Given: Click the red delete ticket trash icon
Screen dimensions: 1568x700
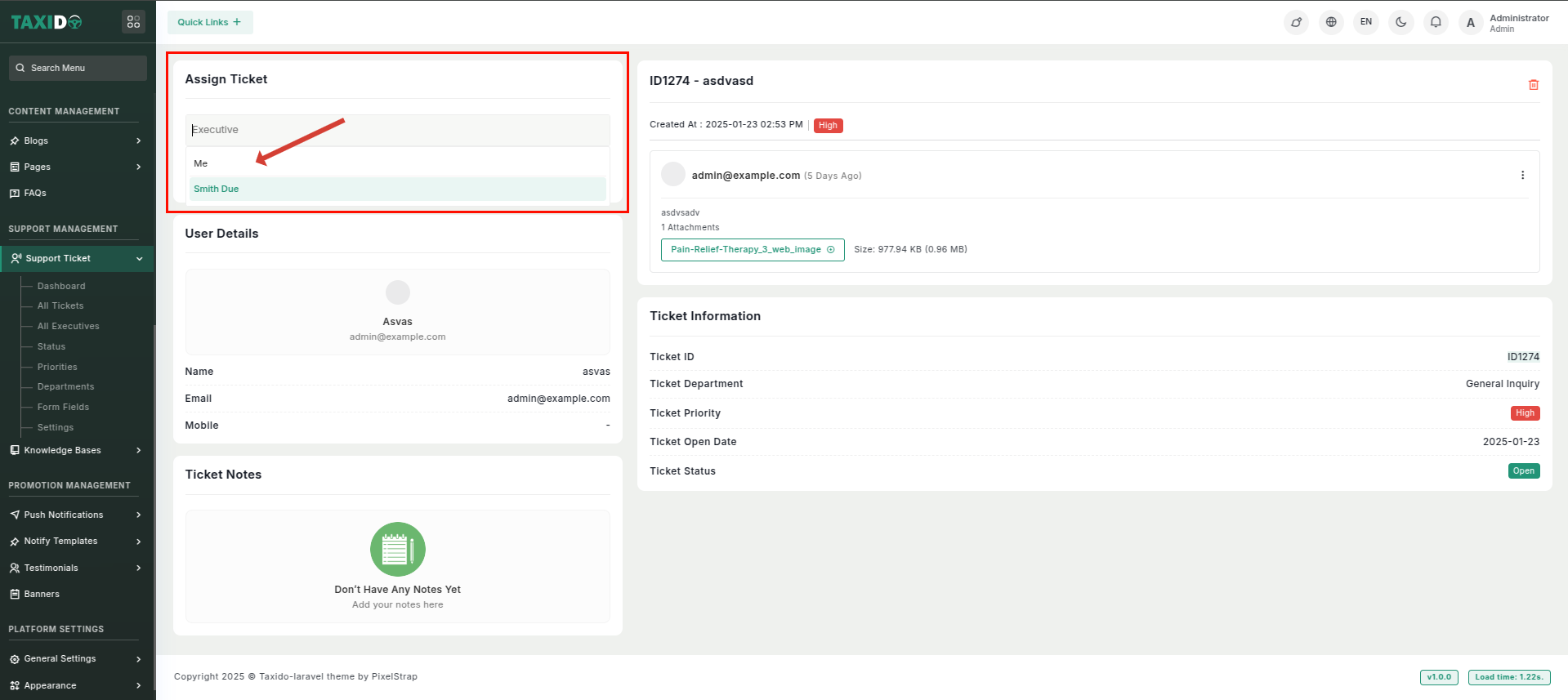Looking at the screenshot, I should [x=1533, y=85].
